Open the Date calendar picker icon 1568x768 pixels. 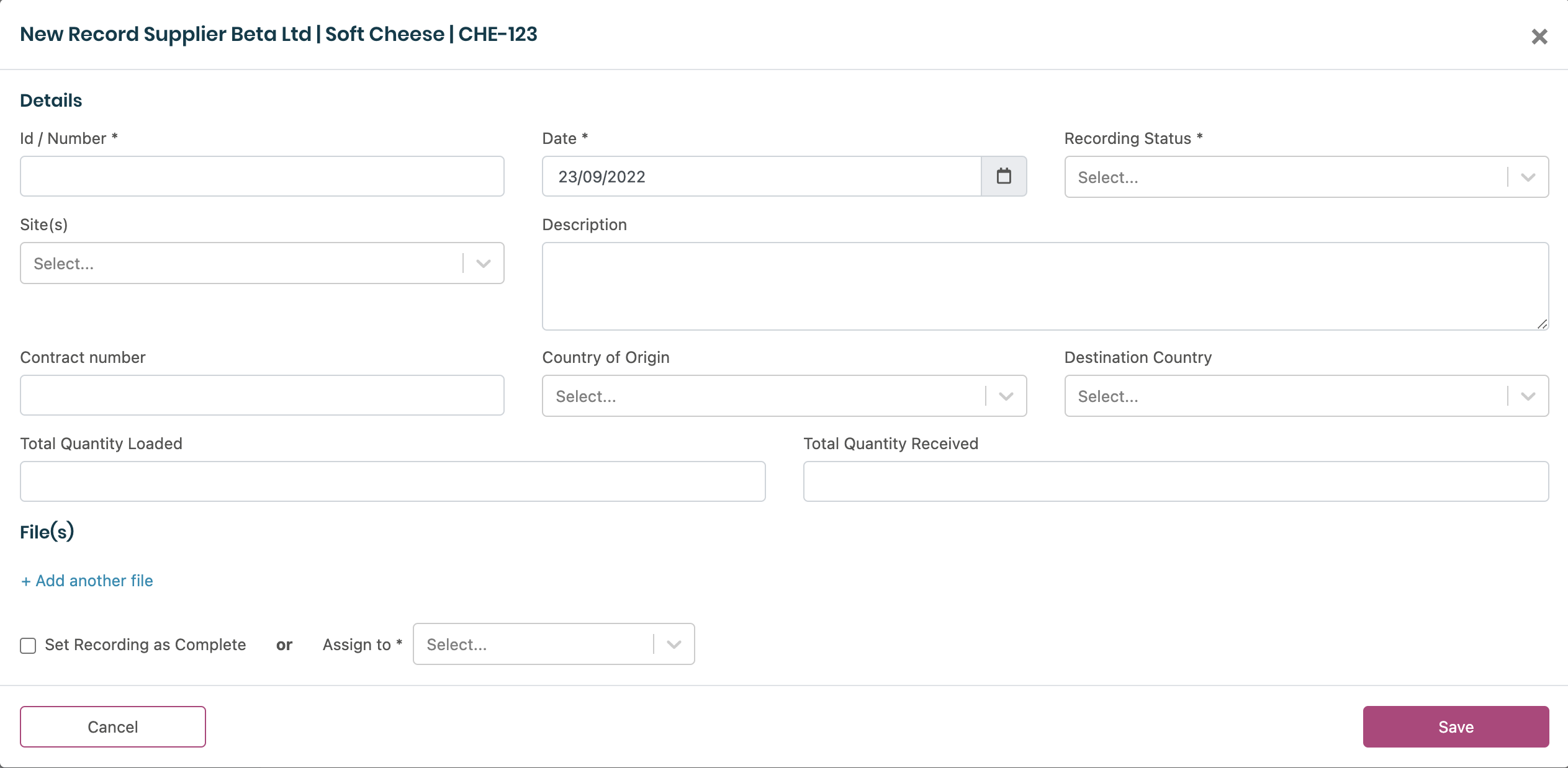coord(1003,177)
